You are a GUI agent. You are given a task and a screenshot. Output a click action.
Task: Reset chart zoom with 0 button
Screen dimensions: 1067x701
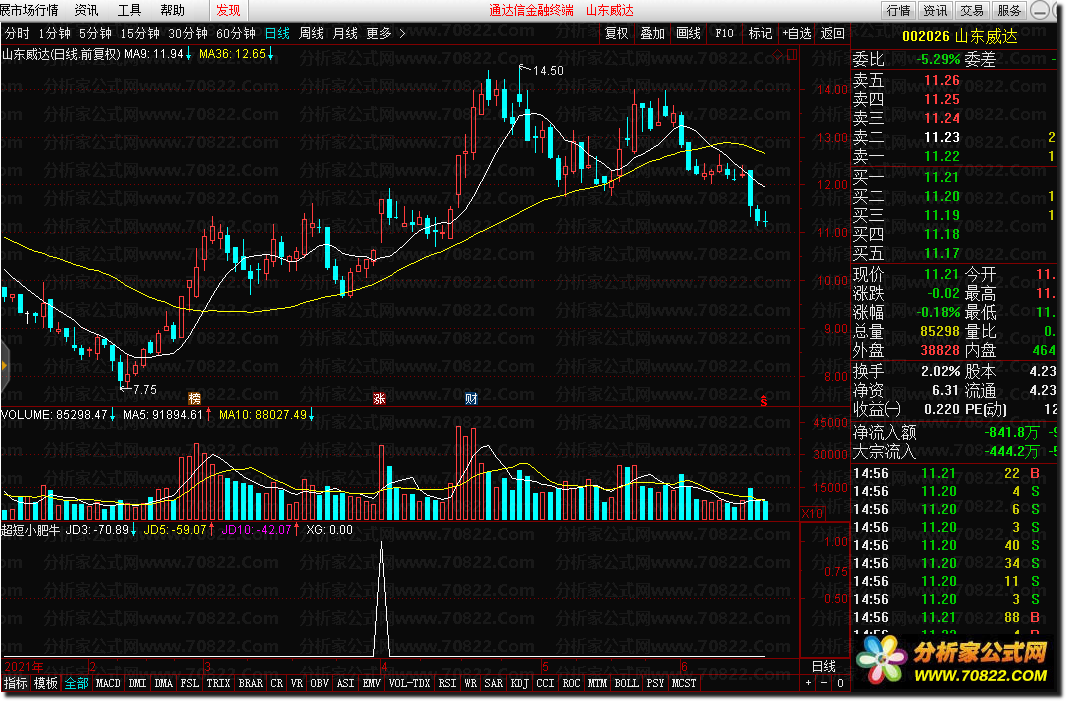tap(840, 683)
